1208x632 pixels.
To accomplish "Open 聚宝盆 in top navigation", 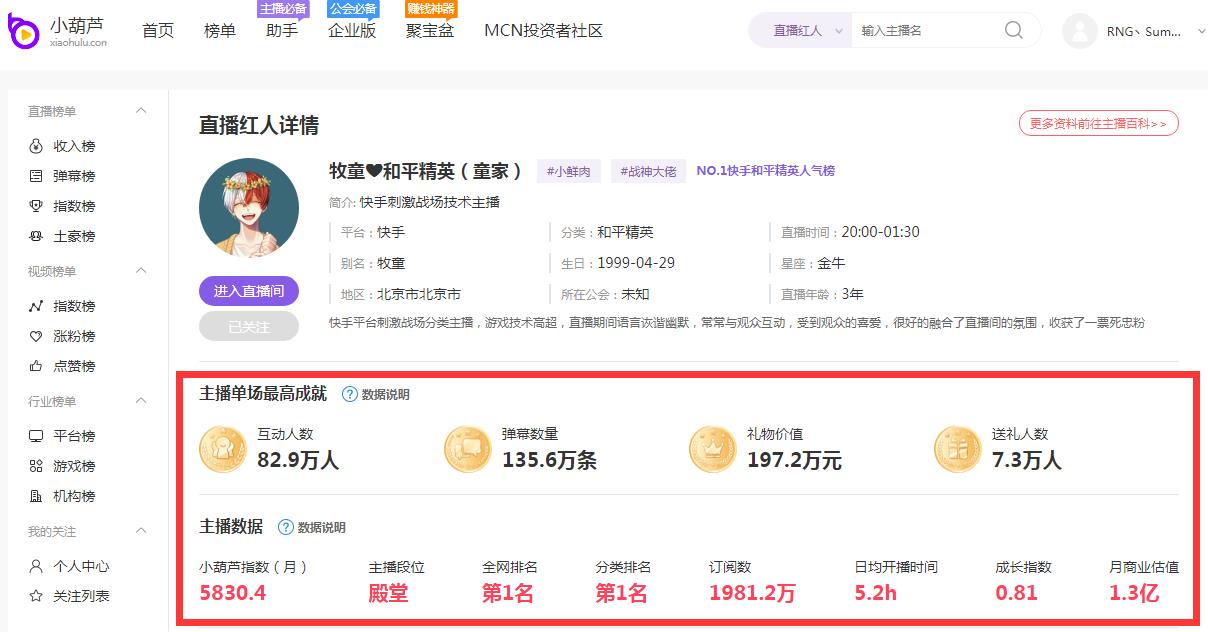I will pos(430,31).
